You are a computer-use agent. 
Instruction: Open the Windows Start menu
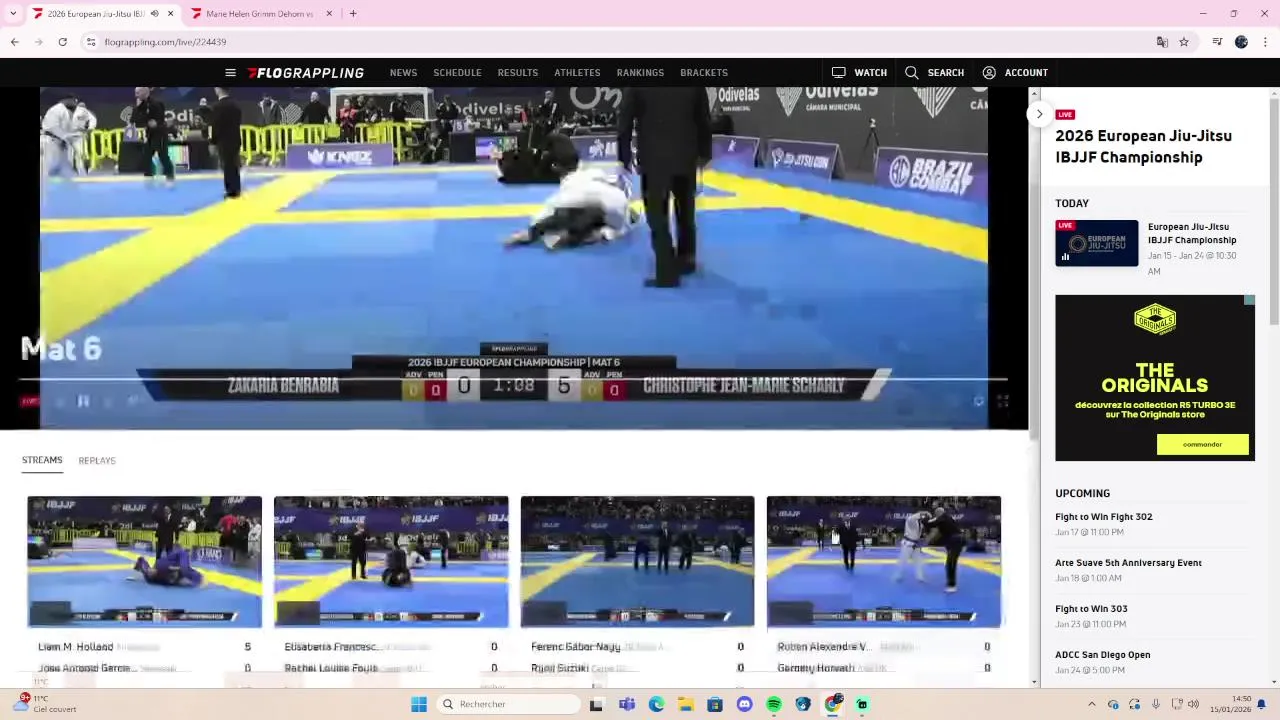419,704
